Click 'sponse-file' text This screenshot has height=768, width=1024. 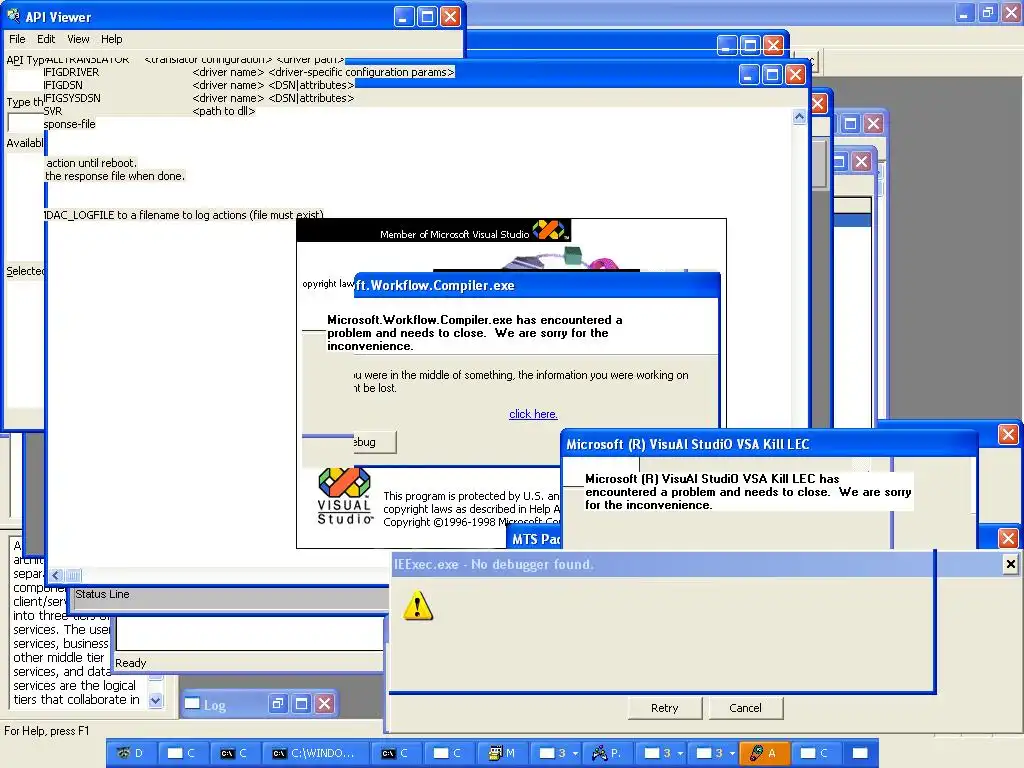tap(69, 124)
